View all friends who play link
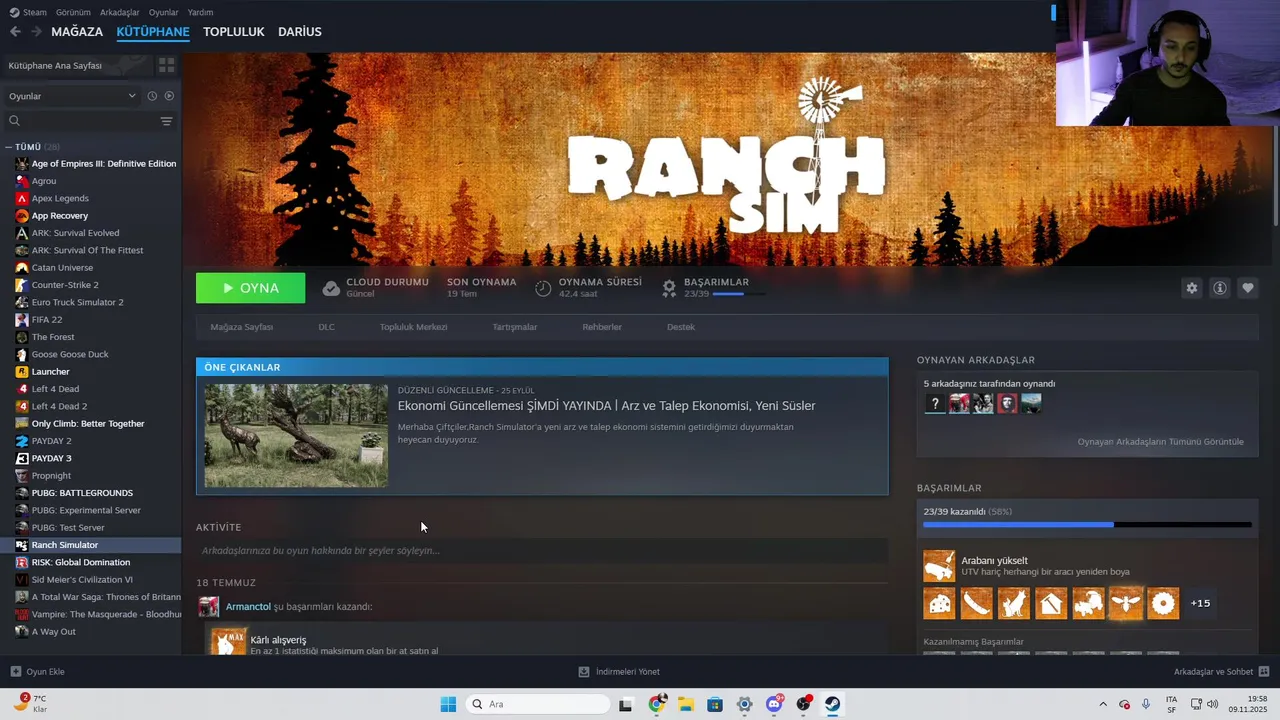This screenshot has width=1280, height=720. [x=1160, y=442]
